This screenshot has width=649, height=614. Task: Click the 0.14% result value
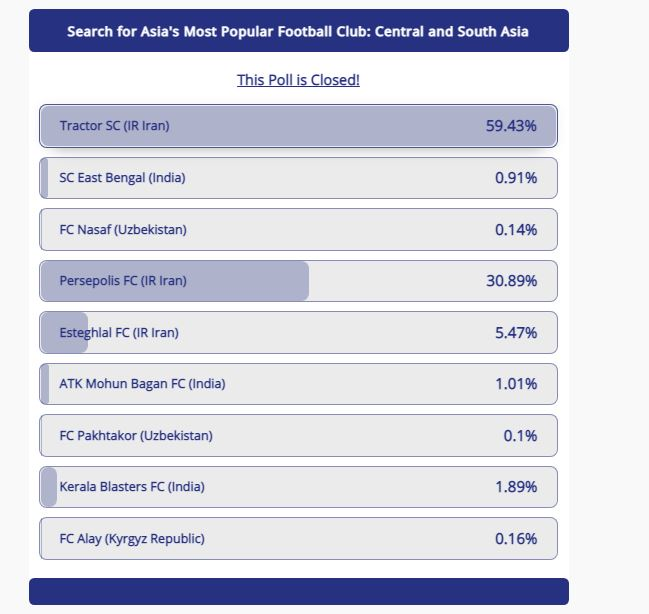point(516,230)
